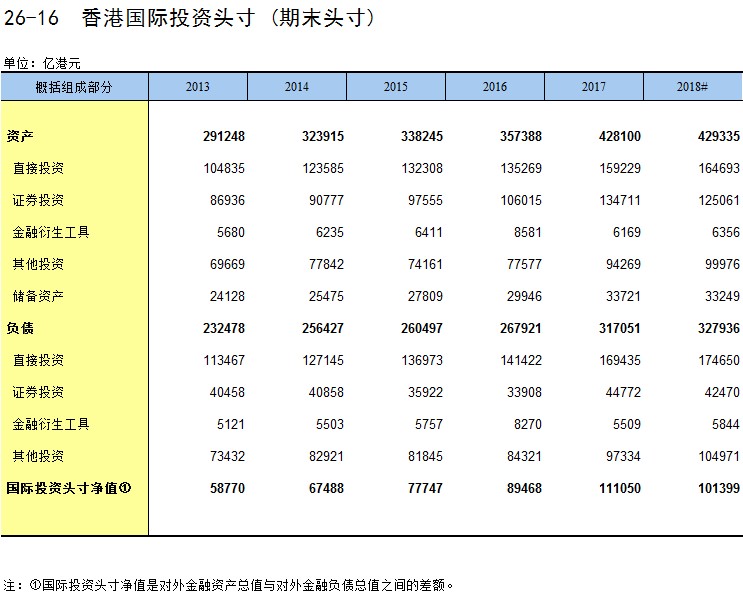Viewport: 743px width, 601px height.
Task: Click asset total value 428100
Action: point(620,137)
